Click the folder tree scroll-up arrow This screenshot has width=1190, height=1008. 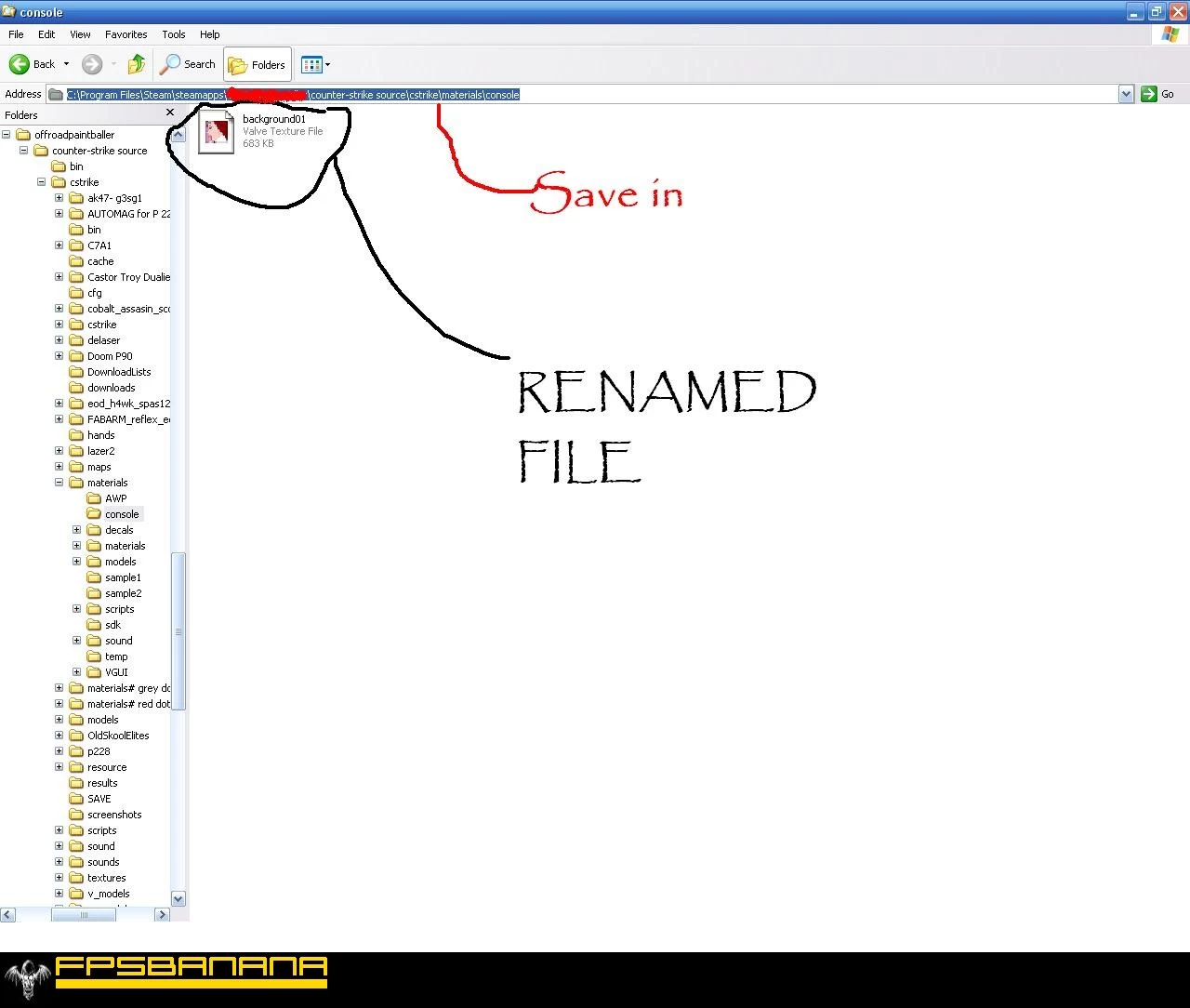pyautogui.click(x=178, y=135)
